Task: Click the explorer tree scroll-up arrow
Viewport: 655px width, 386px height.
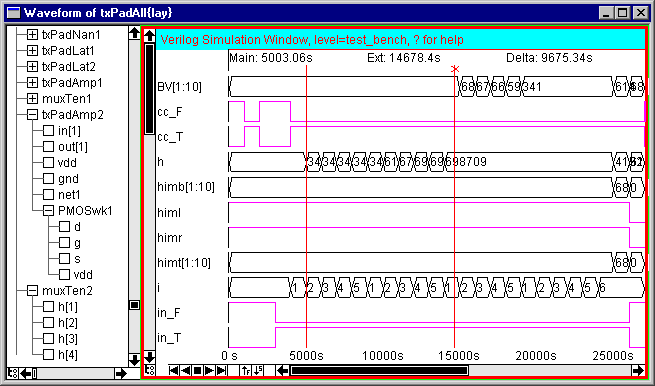Action: [x=134, y=33]
